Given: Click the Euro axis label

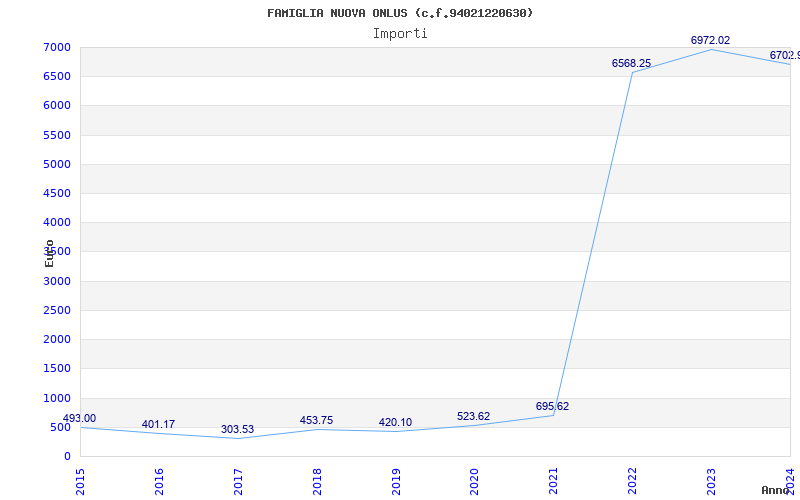Looking at the screenshot, I should [x=49, y=253].
